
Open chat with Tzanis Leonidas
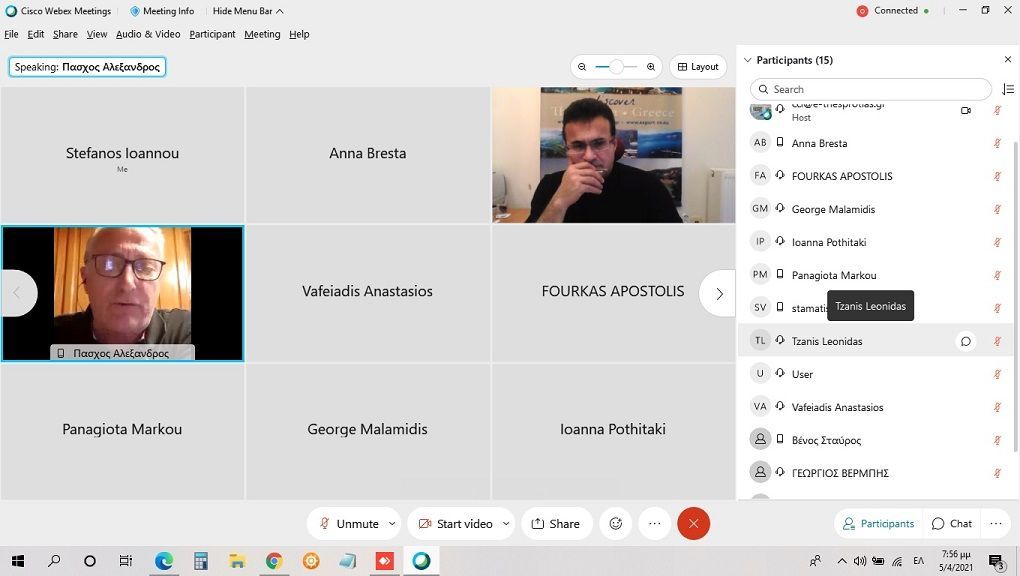pos(965,341)
